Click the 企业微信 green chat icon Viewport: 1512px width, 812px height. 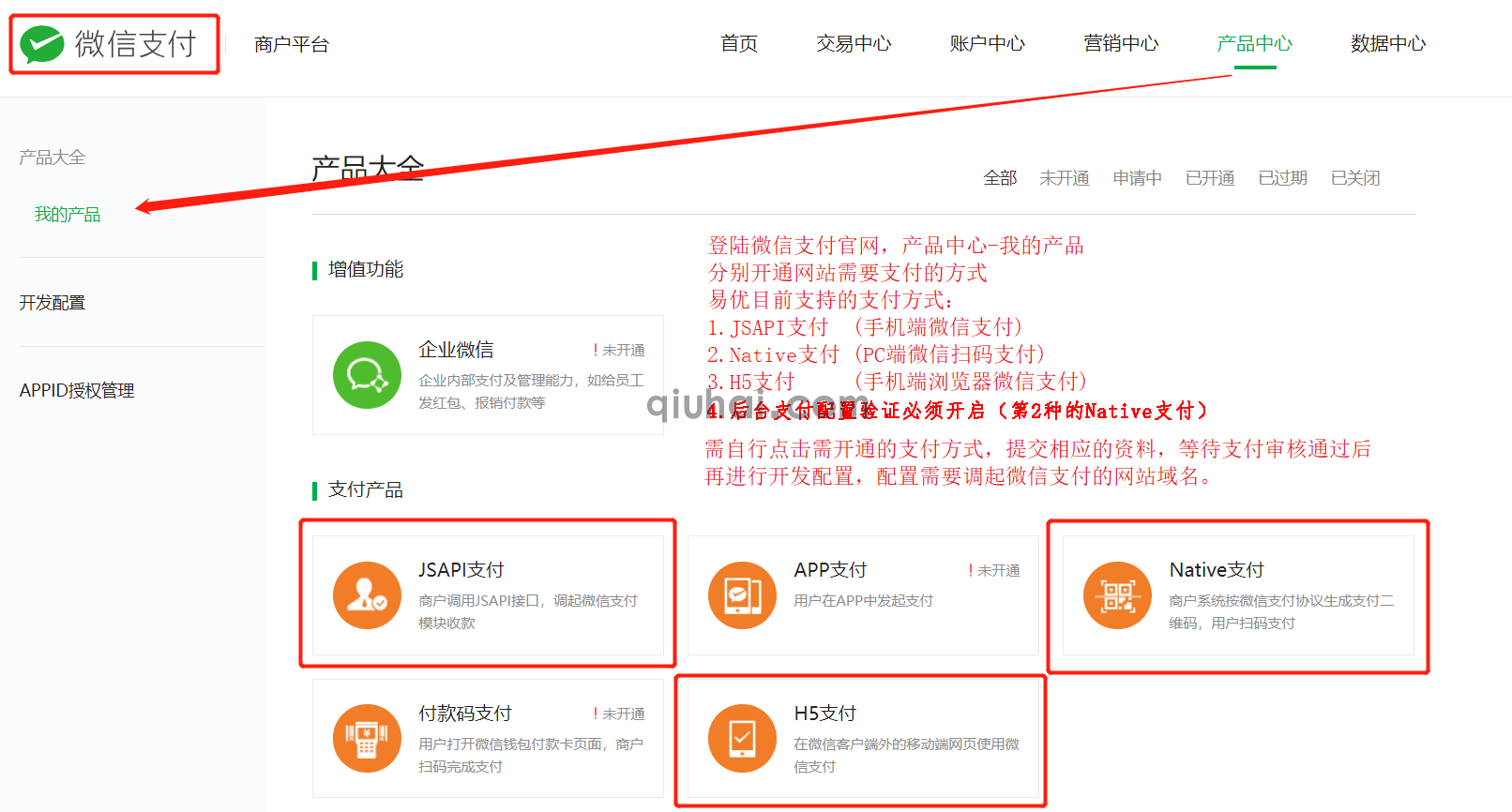(367, 375)
